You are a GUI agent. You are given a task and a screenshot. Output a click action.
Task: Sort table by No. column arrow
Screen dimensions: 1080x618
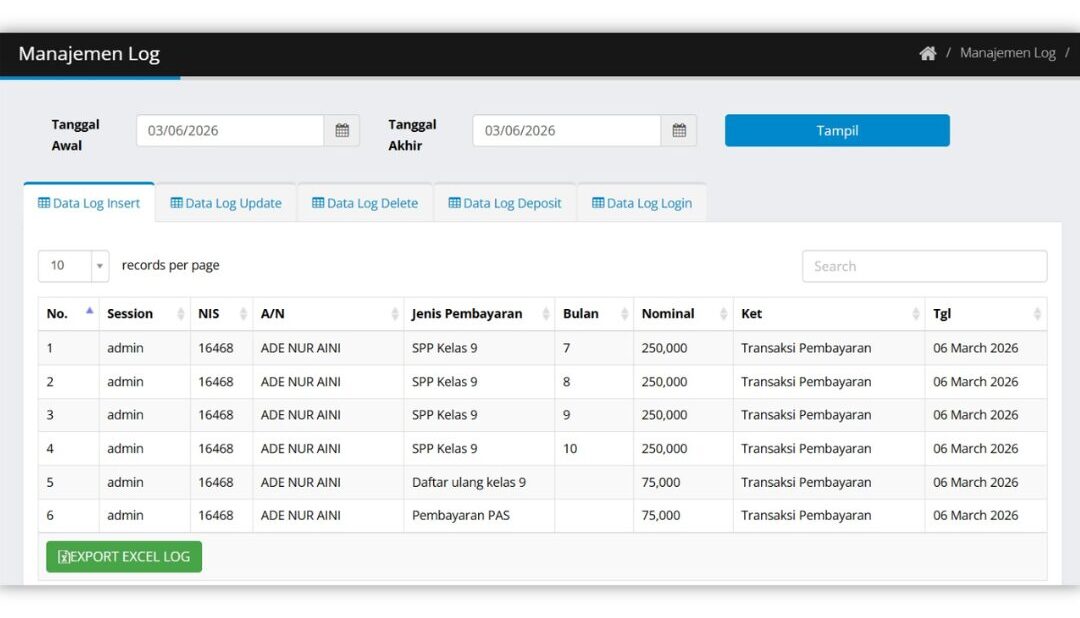tap(89, 311)
